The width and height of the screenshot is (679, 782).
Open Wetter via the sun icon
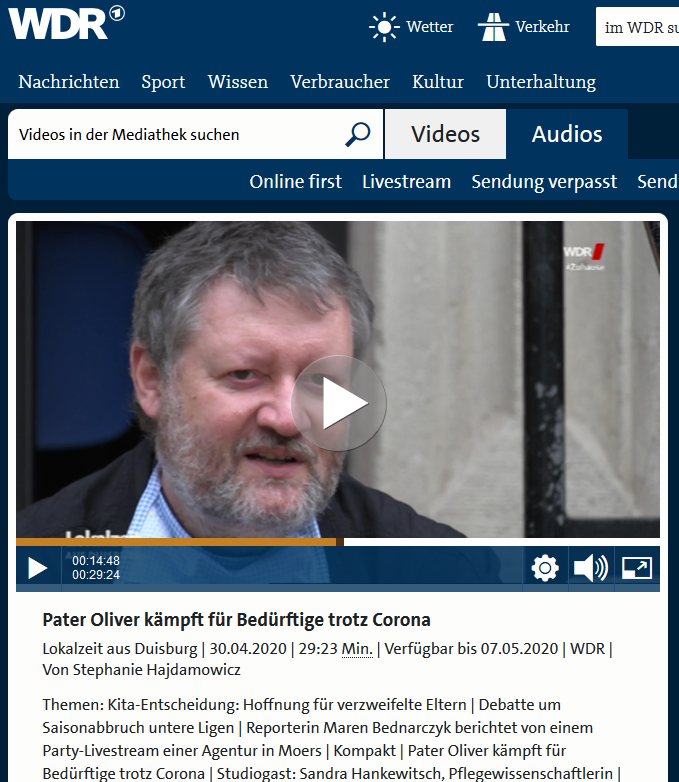384,26
